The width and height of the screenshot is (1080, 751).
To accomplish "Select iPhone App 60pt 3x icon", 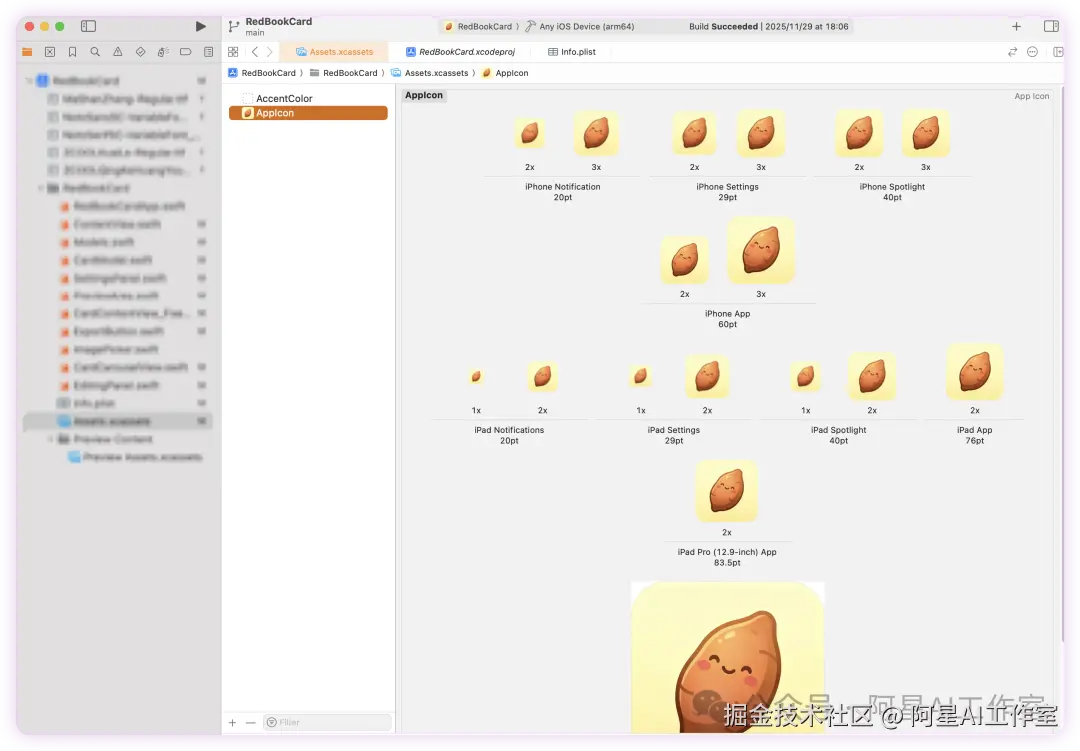I will click(761, 251).
